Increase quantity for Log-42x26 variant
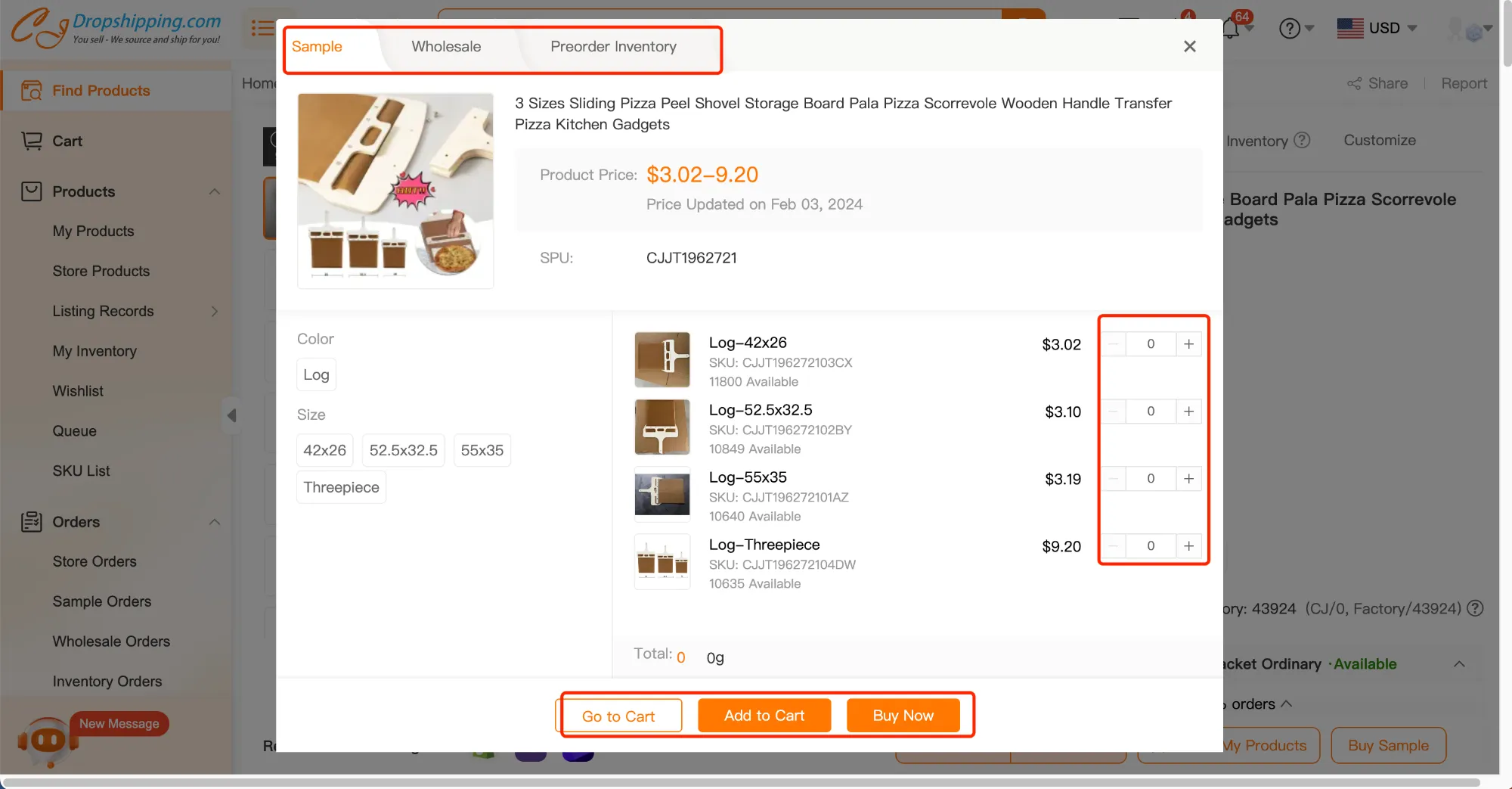 point(1188,344)
